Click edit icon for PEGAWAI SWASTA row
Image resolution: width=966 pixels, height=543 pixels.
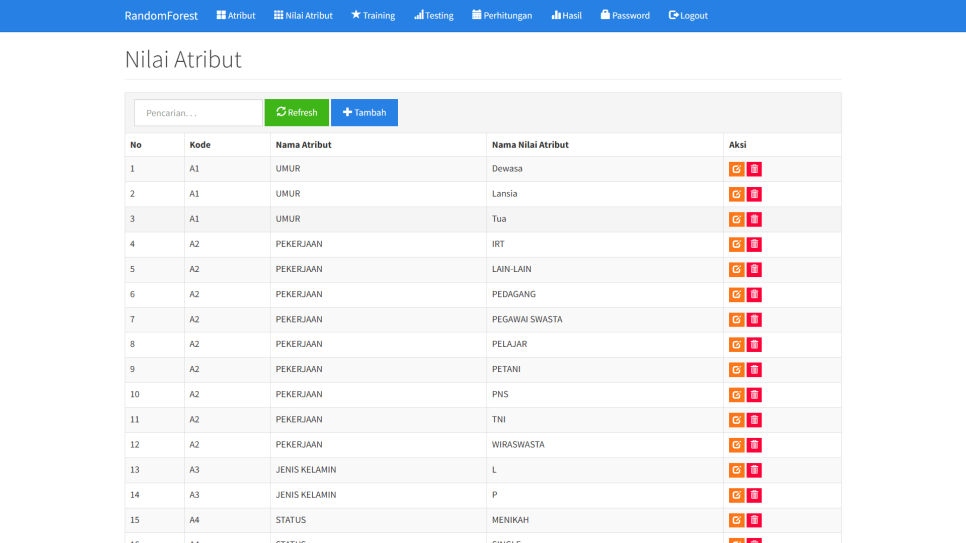point(736,319)
